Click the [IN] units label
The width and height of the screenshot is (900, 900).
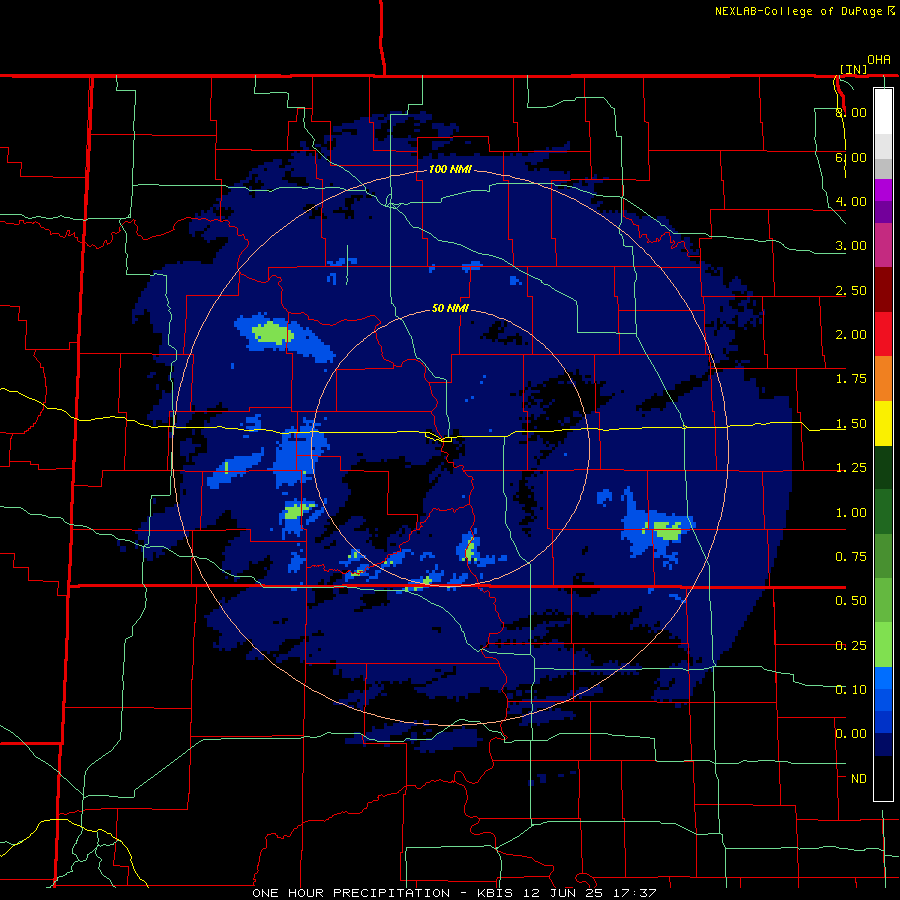(x=853, y=69)
